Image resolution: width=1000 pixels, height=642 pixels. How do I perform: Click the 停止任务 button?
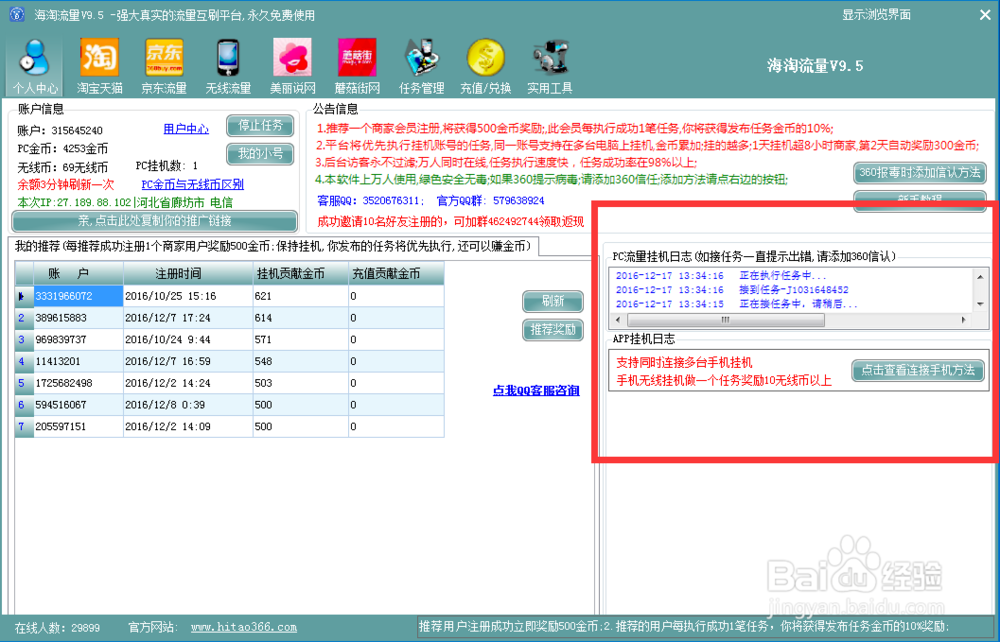point(260,126)
